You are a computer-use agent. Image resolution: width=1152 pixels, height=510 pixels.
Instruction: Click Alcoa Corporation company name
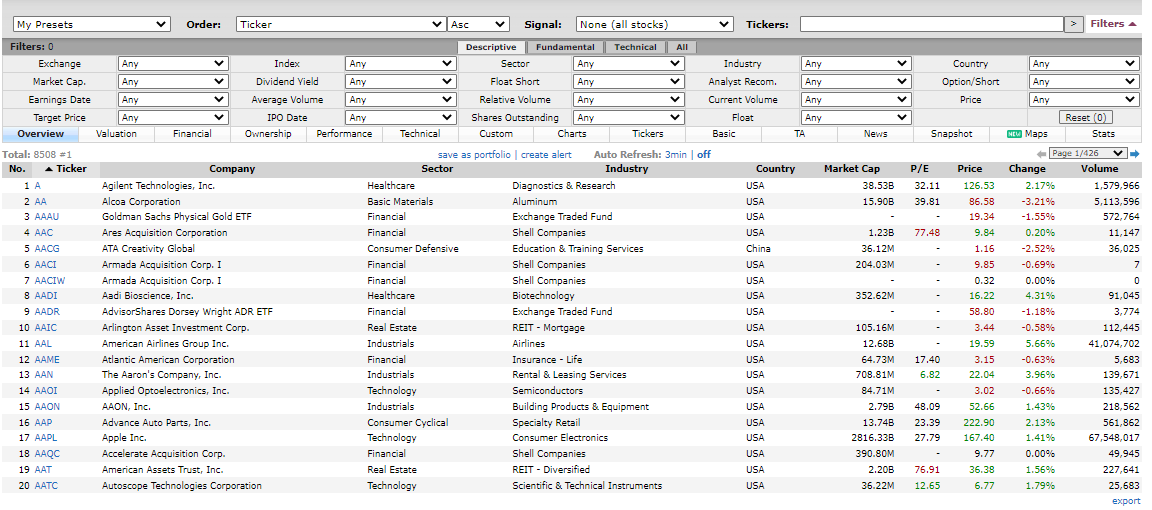click(x=141, y=201)
